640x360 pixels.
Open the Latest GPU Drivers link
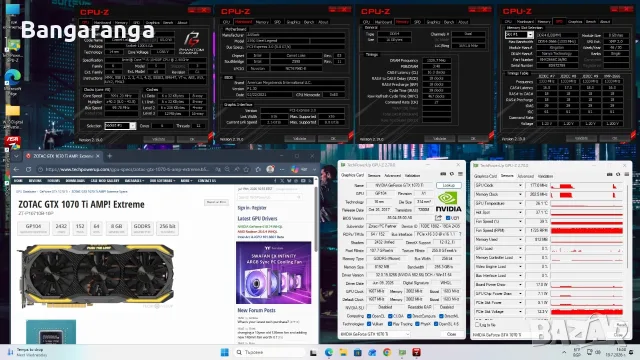(257, 218)
